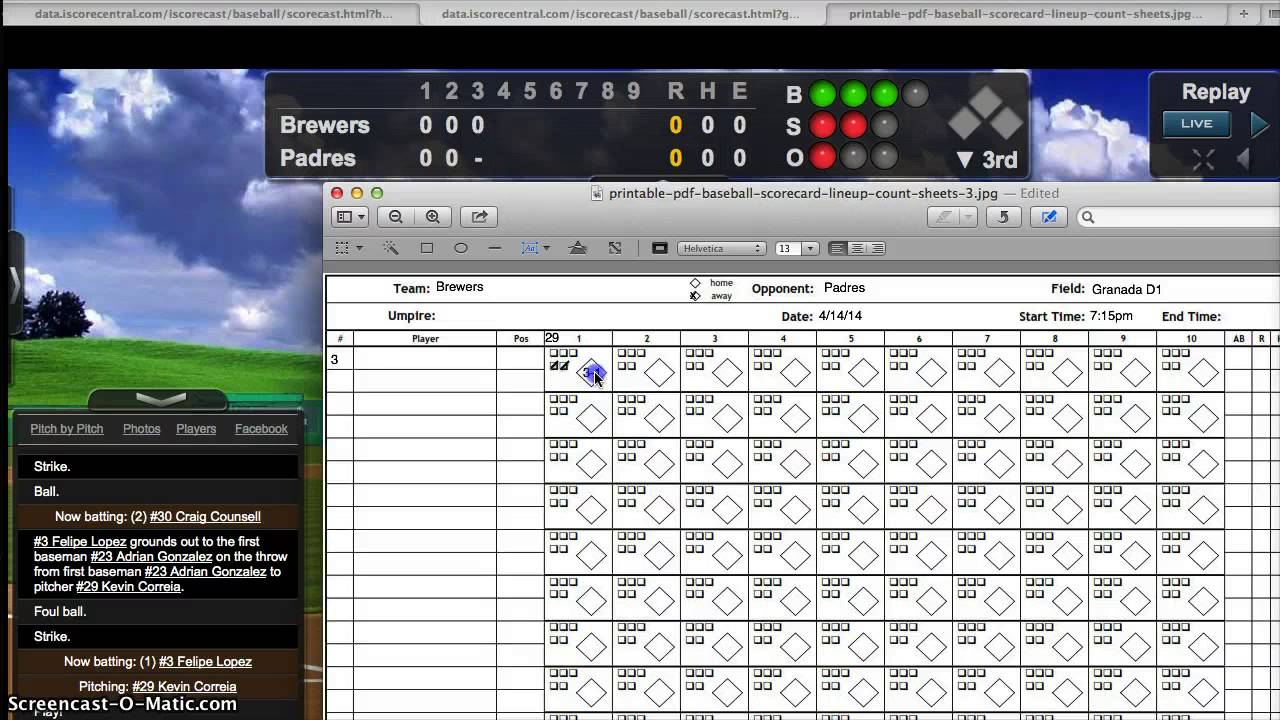The image size is (1280, 720).
Task: Click the away diamond marker
Action: [x=695, y=296]
